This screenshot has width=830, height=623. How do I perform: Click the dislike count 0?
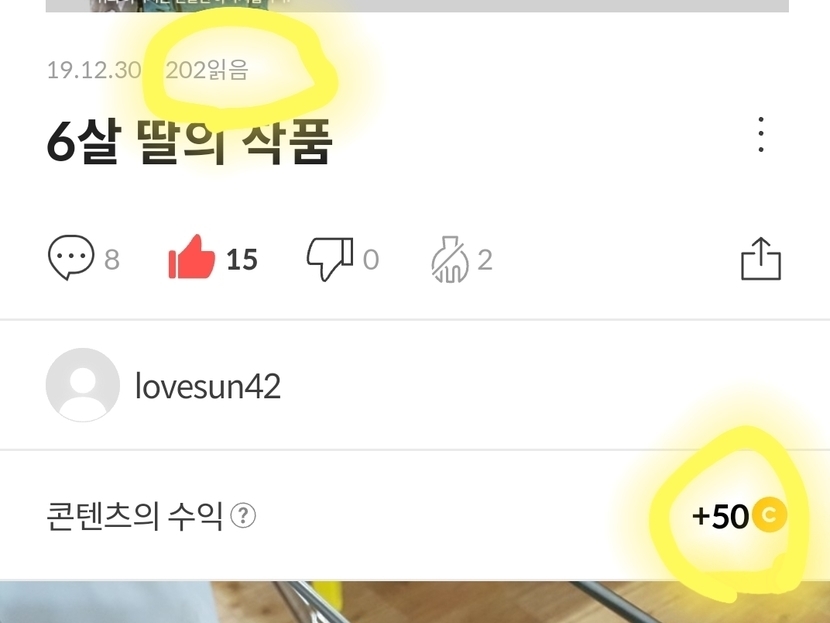point(371,259)
